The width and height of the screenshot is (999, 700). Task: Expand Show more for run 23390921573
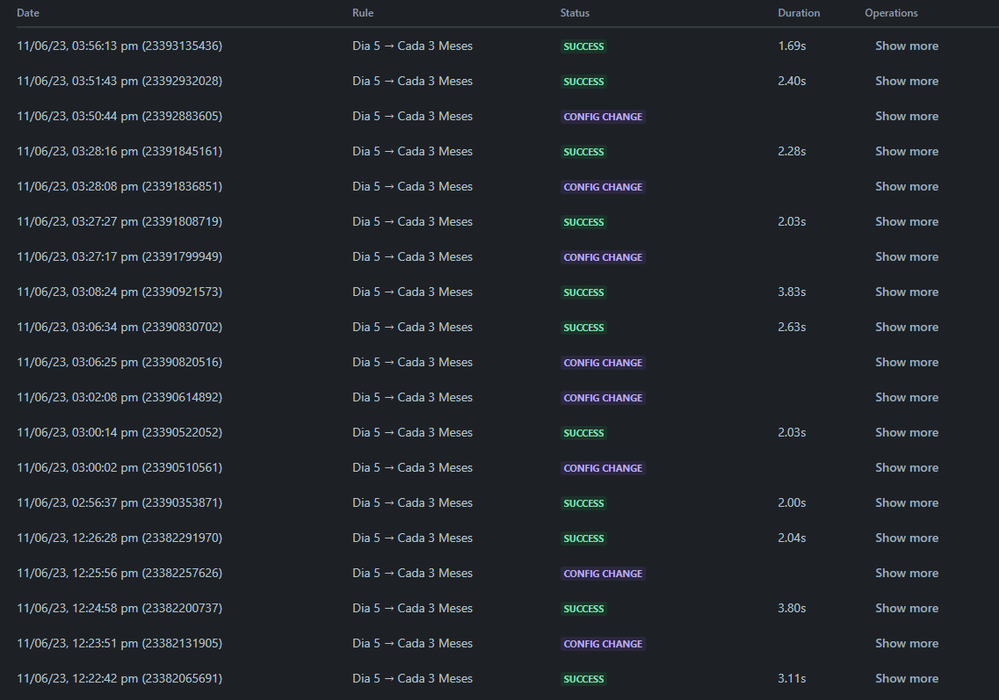tap(906, 292)
